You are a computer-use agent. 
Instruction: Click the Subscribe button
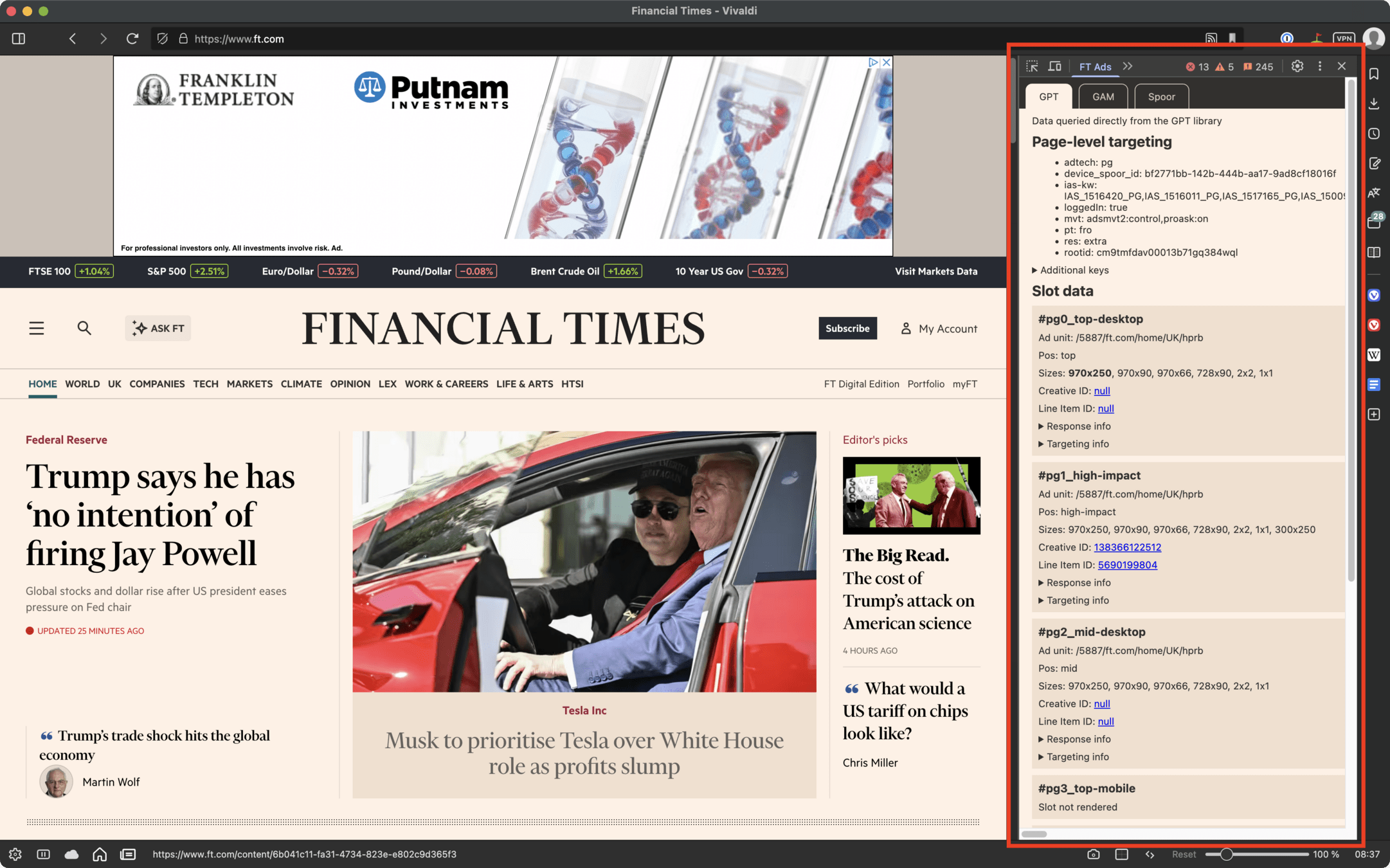[x=847, y=329]
